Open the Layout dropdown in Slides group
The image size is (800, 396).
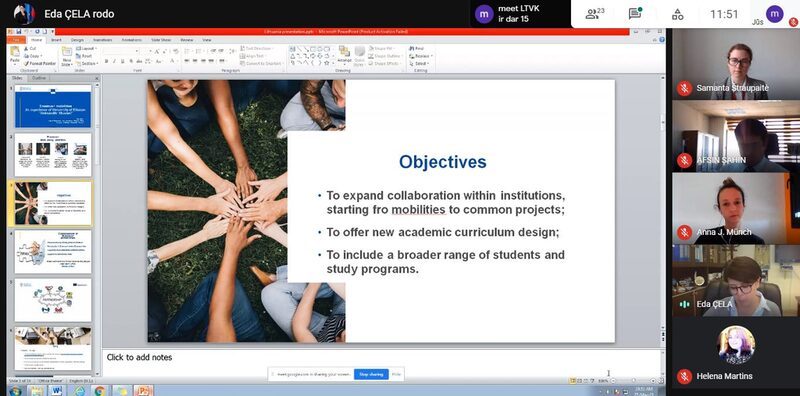(x=86, y=48)
